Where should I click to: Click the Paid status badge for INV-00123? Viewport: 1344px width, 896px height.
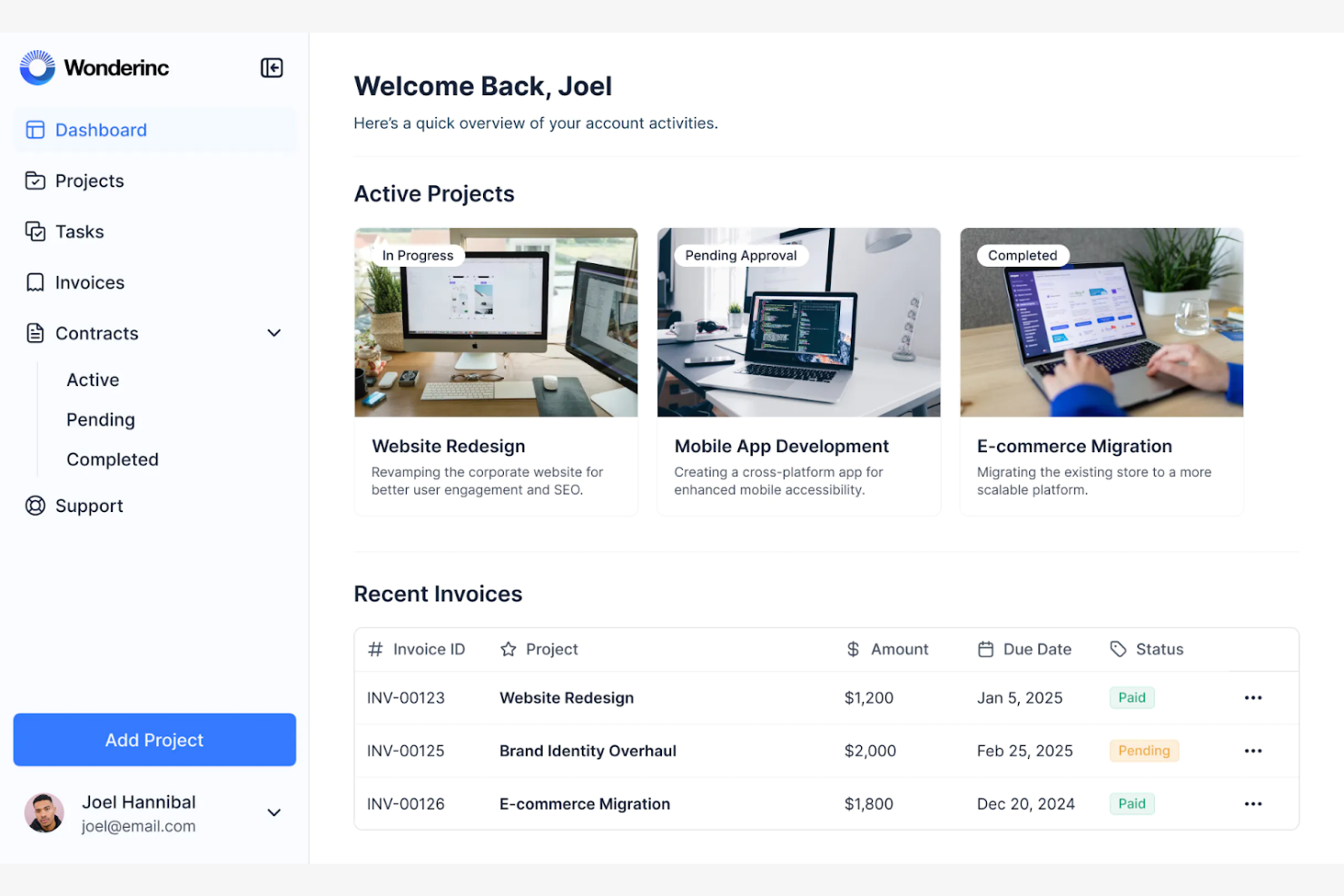[x=1132, y=697]
